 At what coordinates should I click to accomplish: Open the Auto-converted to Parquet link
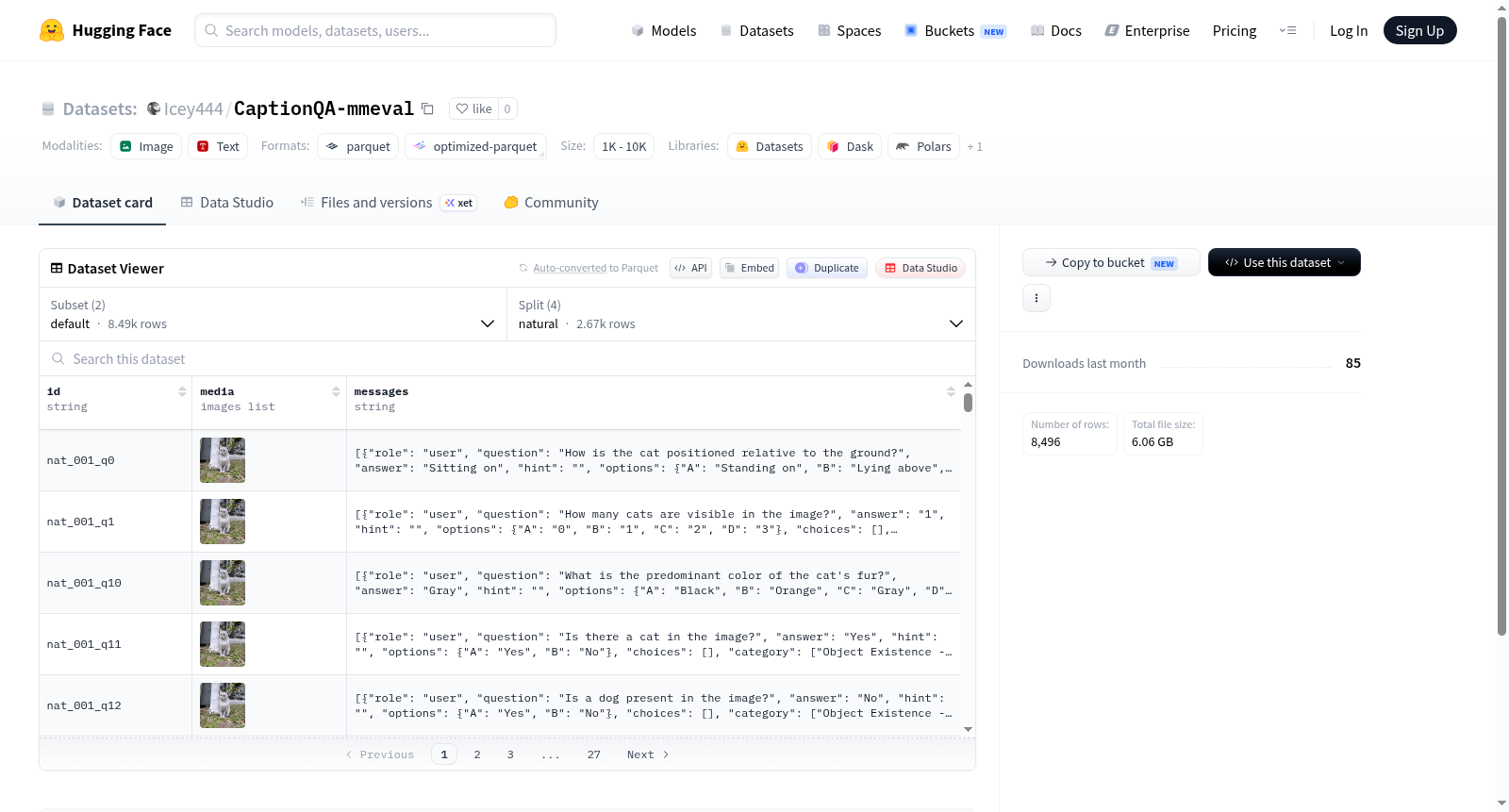(x=570, y=268)
